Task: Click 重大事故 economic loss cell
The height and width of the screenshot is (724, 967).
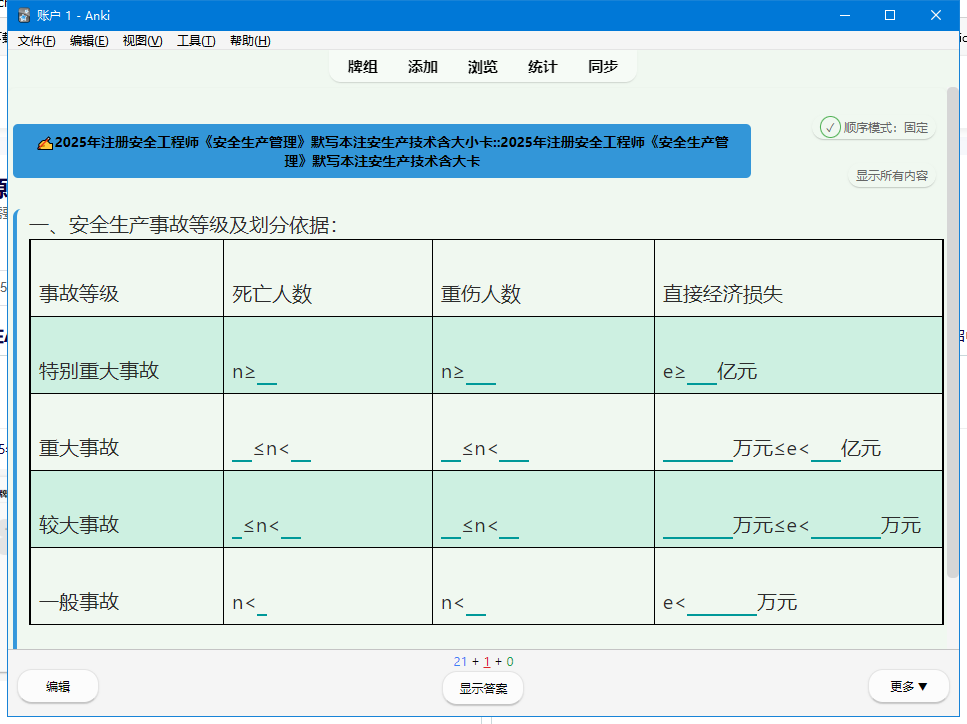Action: pyautogui.click(x=799, y=432)
